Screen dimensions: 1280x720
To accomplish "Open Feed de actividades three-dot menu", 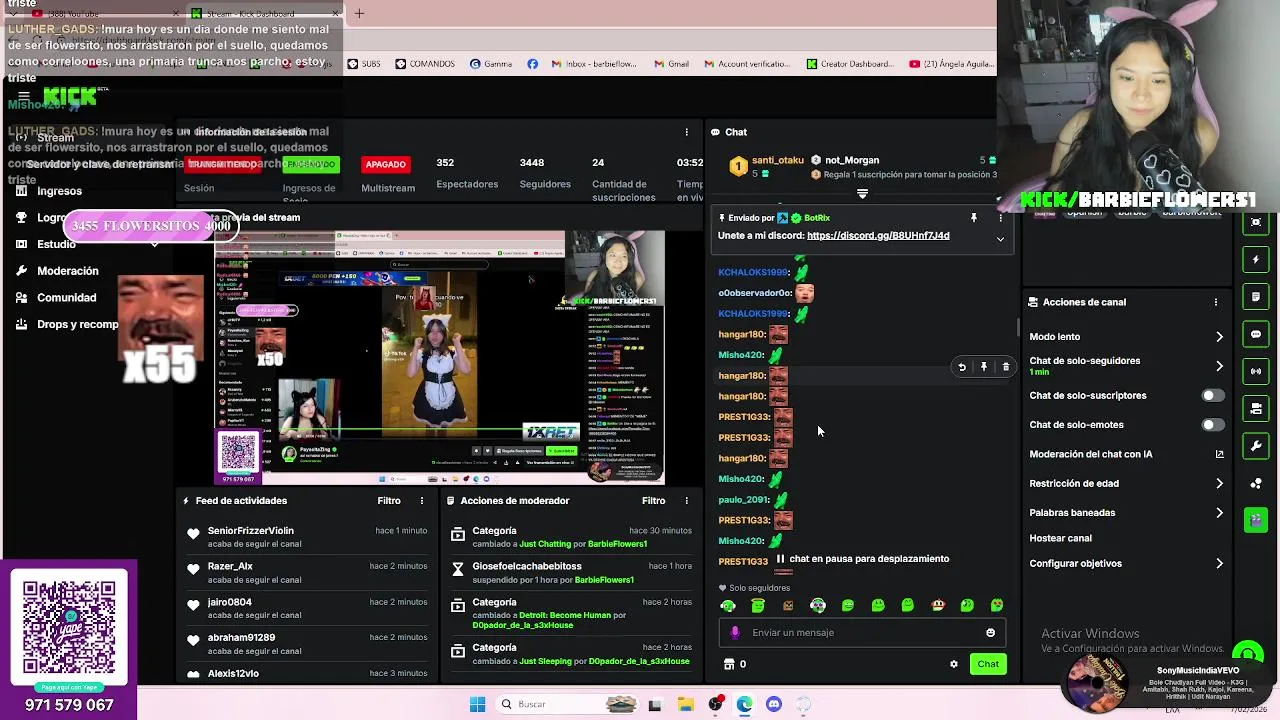I will (x=422, y=501).
